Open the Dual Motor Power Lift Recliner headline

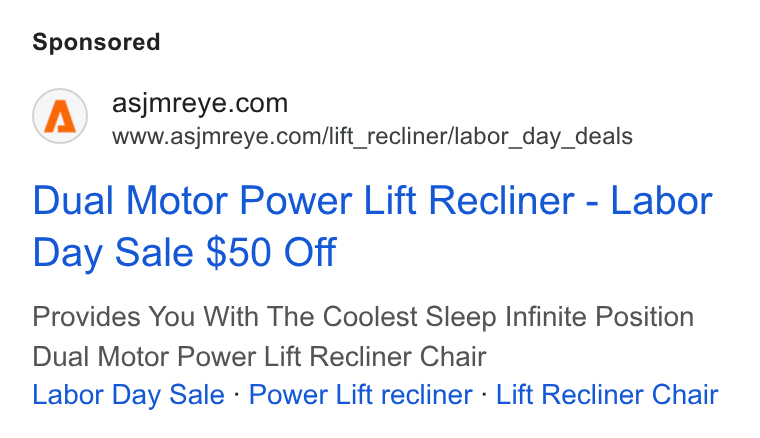(372, 226)
